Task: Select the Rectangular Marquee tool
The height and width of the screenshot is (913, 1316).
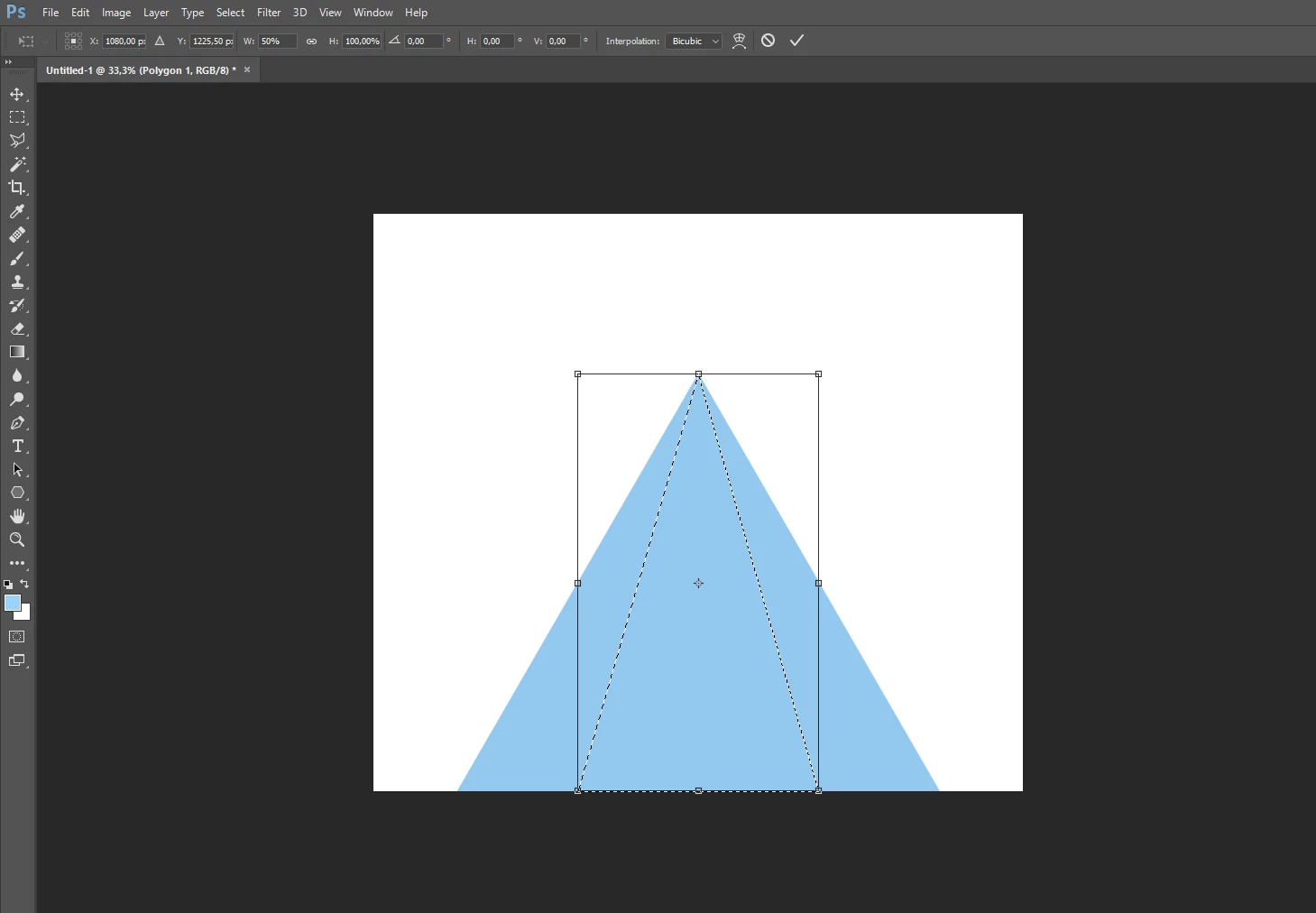Action: pos(17,117)
